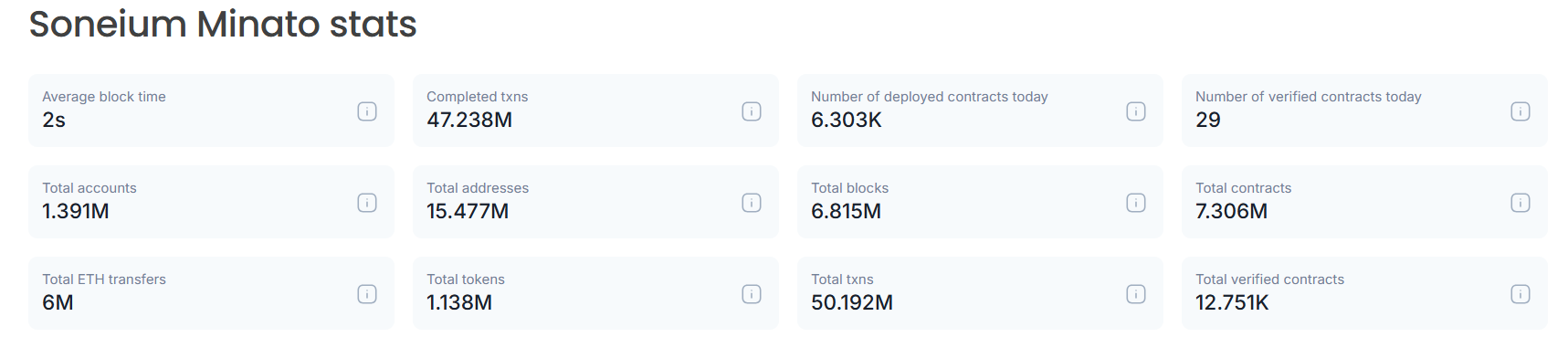Select the Completed txns 47.238M value
Viewport: 1568px width, 348px height.
pos(469,120)
